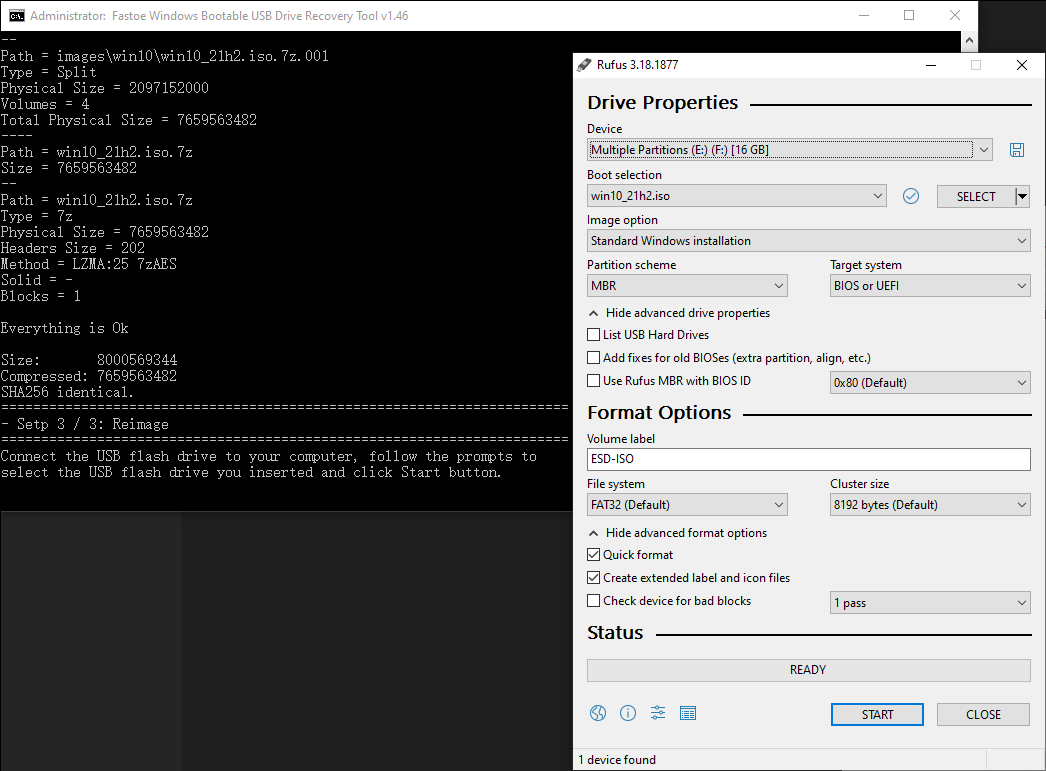Open the Device dropdown showing Multiple Partitions

[x=790, y=150]
